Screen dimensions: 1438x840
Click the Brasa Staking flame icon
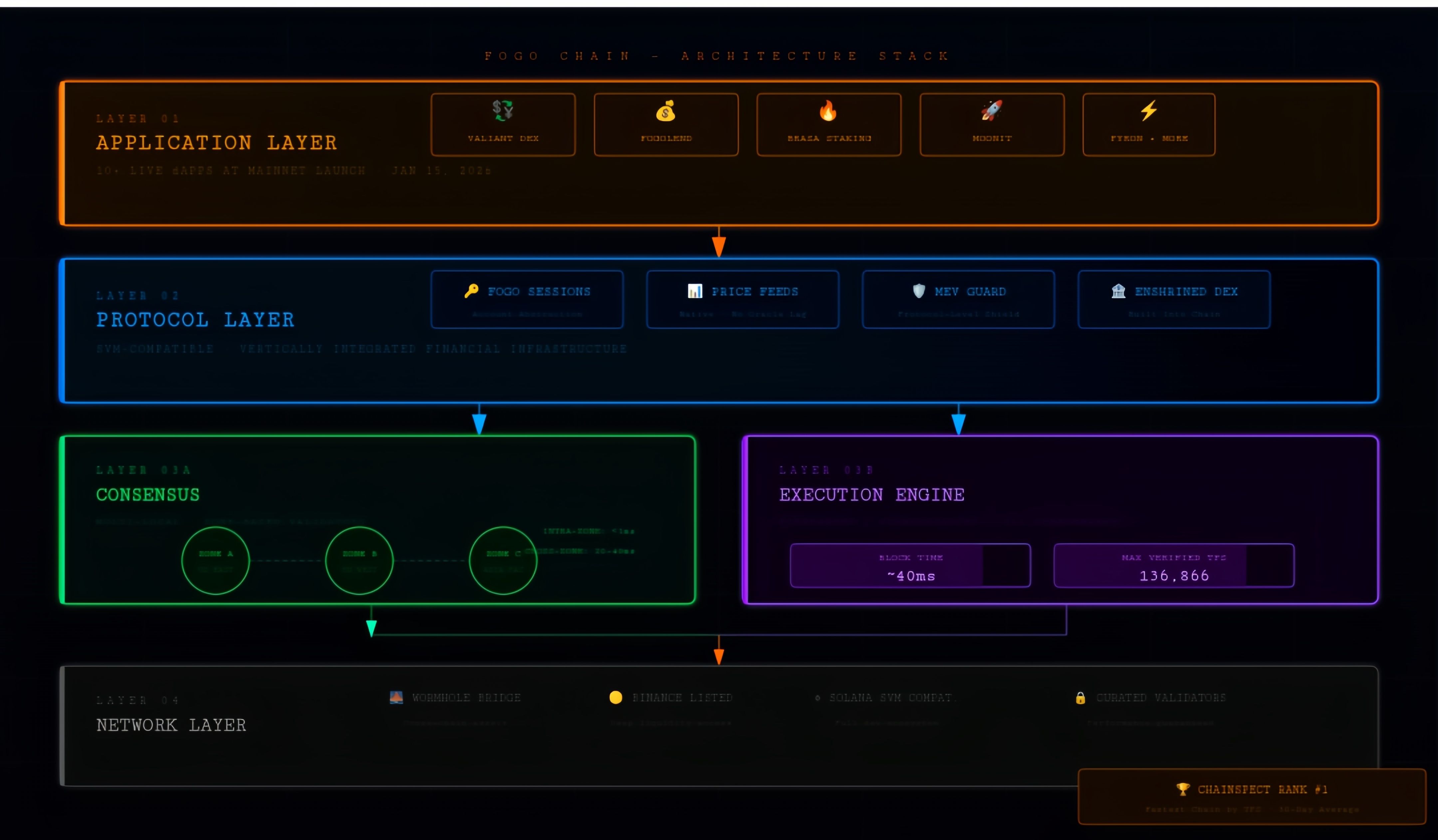pos(828,111)
